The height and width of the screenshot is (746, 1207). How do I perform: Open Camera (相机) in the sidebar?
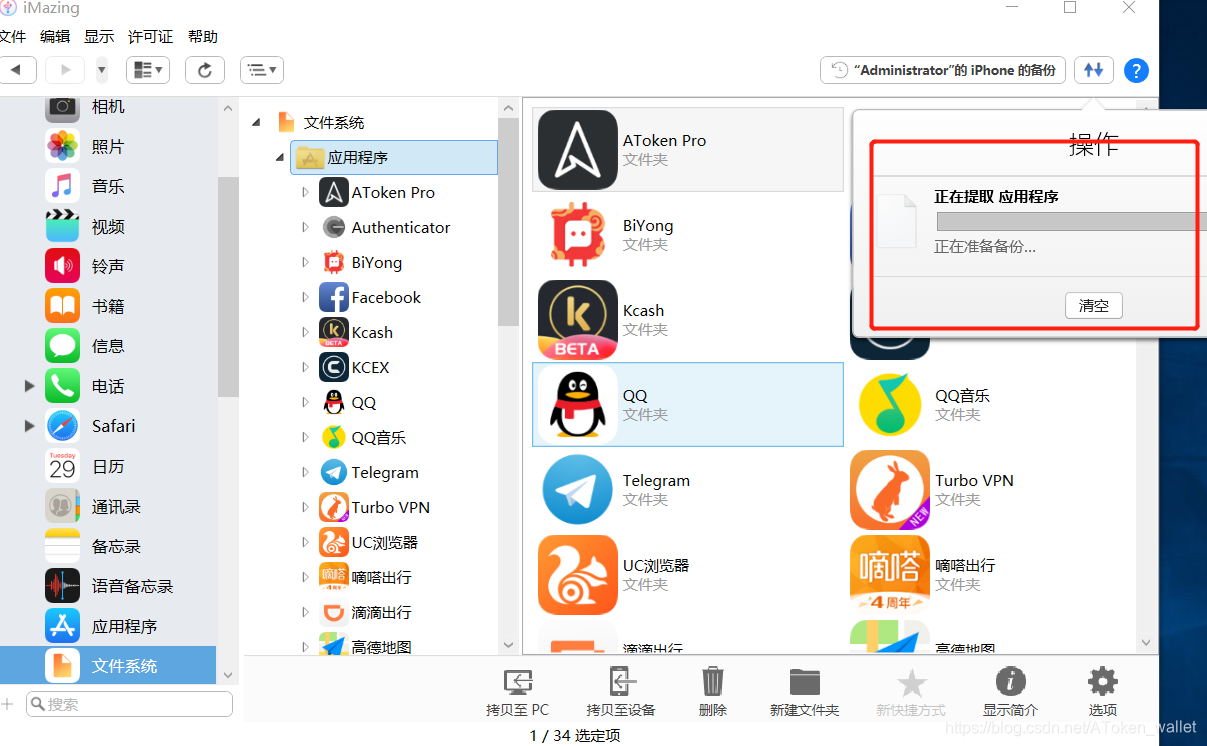tap(108, 107)
